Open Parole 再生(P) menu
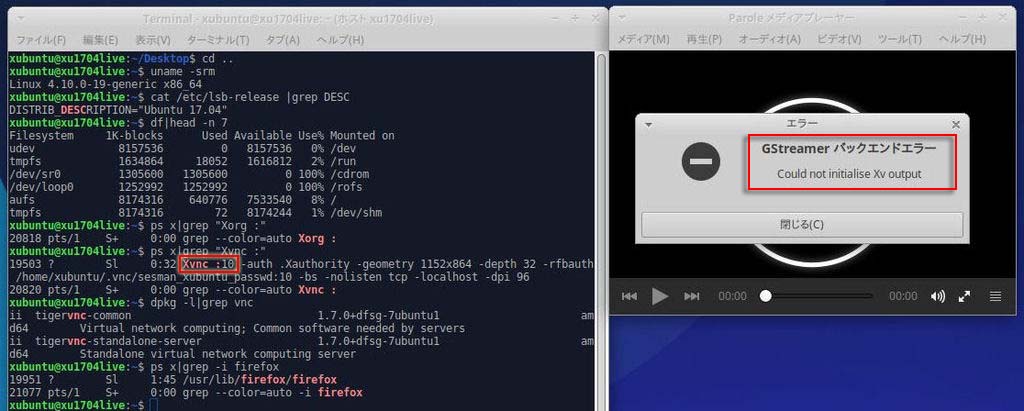1024x411 pixels. (x=704, y=39)
